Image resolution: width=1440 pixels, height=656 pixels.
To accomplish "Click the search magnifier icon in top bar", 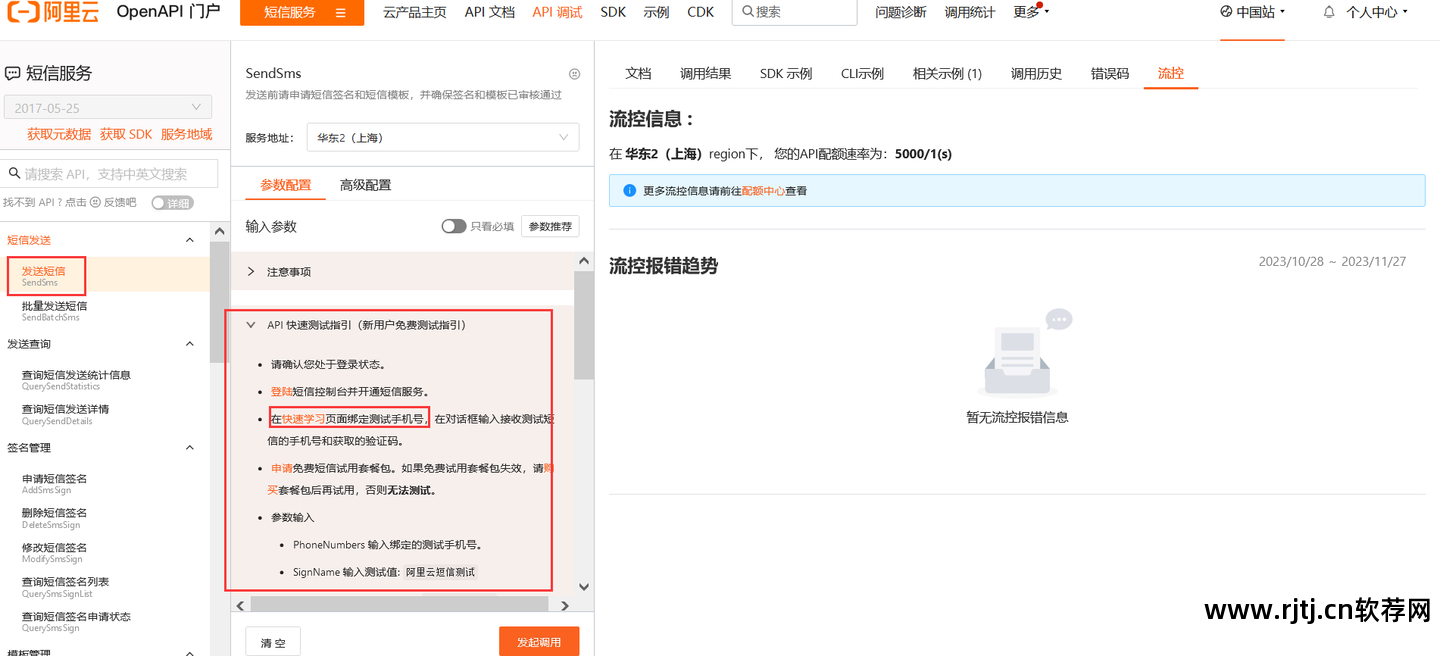I will [746, 12].
